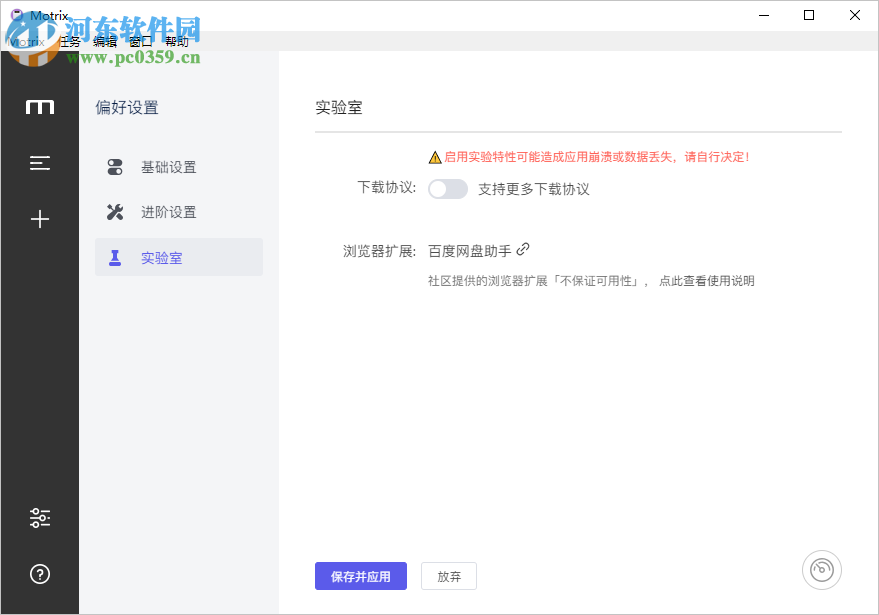
Task: Switch to the 进阶设置 section
Action: [168, 212]
